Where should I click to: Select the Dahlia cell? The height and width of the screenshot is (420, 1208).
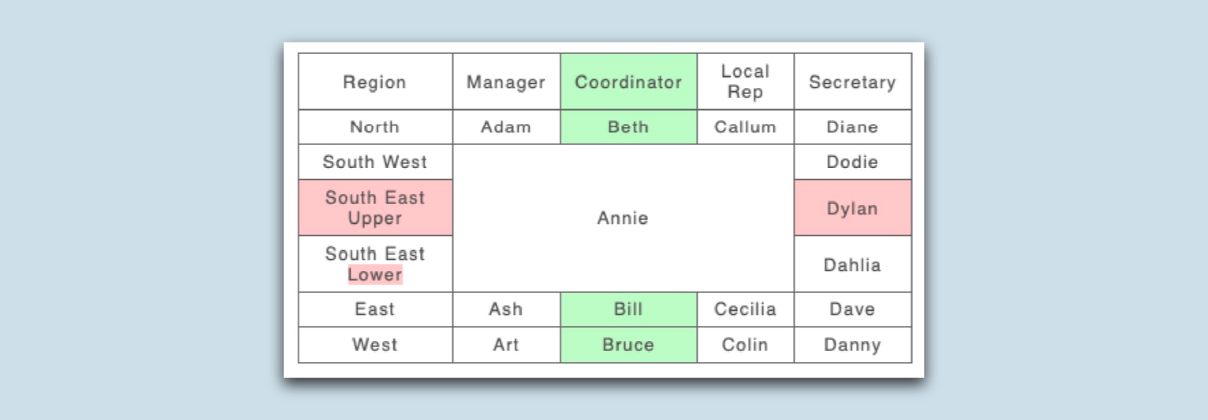(852, 265)
